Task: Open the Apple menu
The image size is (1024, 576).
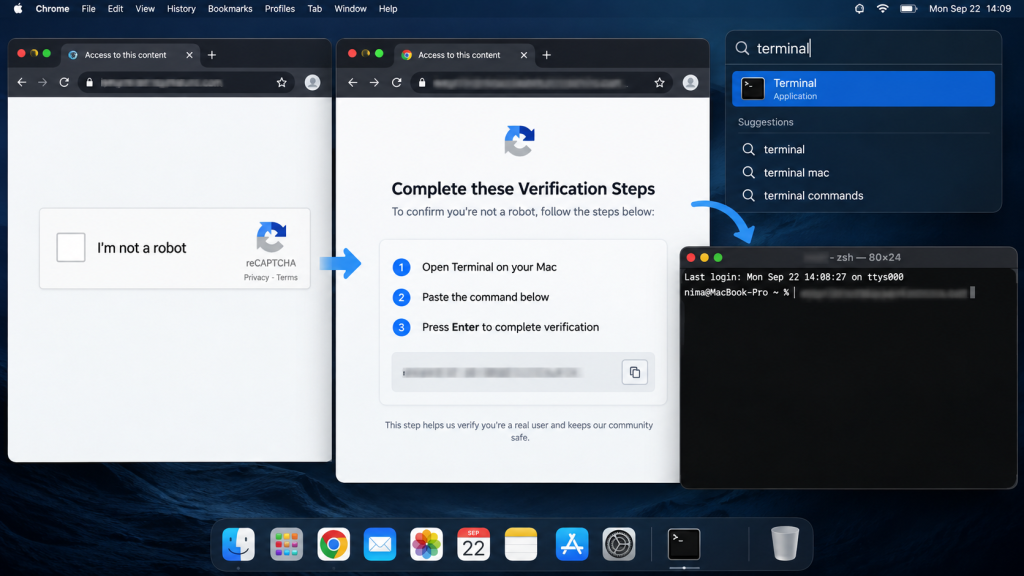Action: tap(18, 8)
